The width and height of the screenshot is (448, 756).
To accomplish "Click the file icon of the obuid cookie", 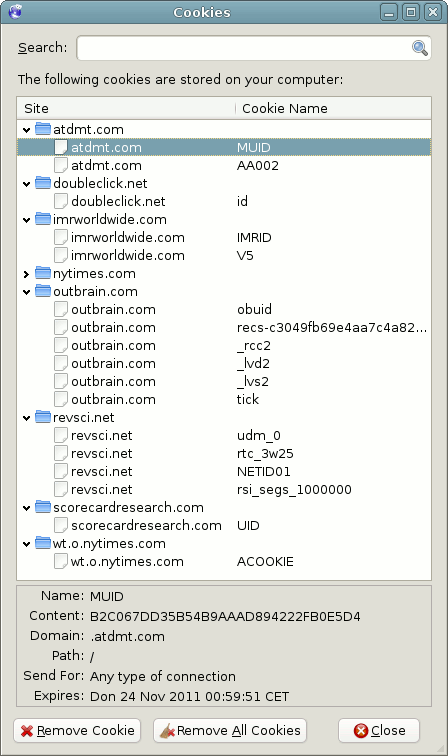I will click(61, 309).
